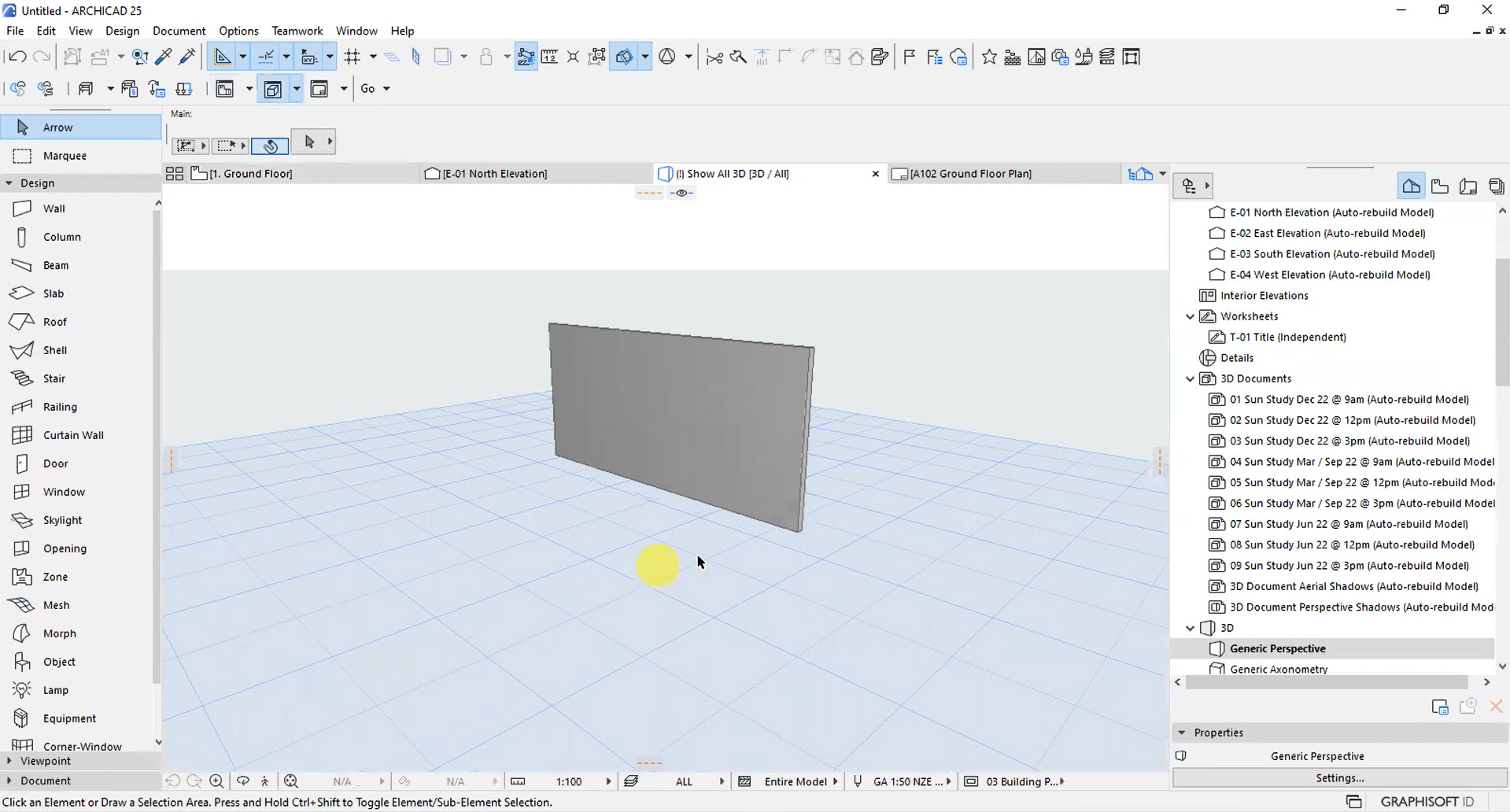The image size is (1510, 812).
Task: Click the Settings... button
Action: (1339, 778)
